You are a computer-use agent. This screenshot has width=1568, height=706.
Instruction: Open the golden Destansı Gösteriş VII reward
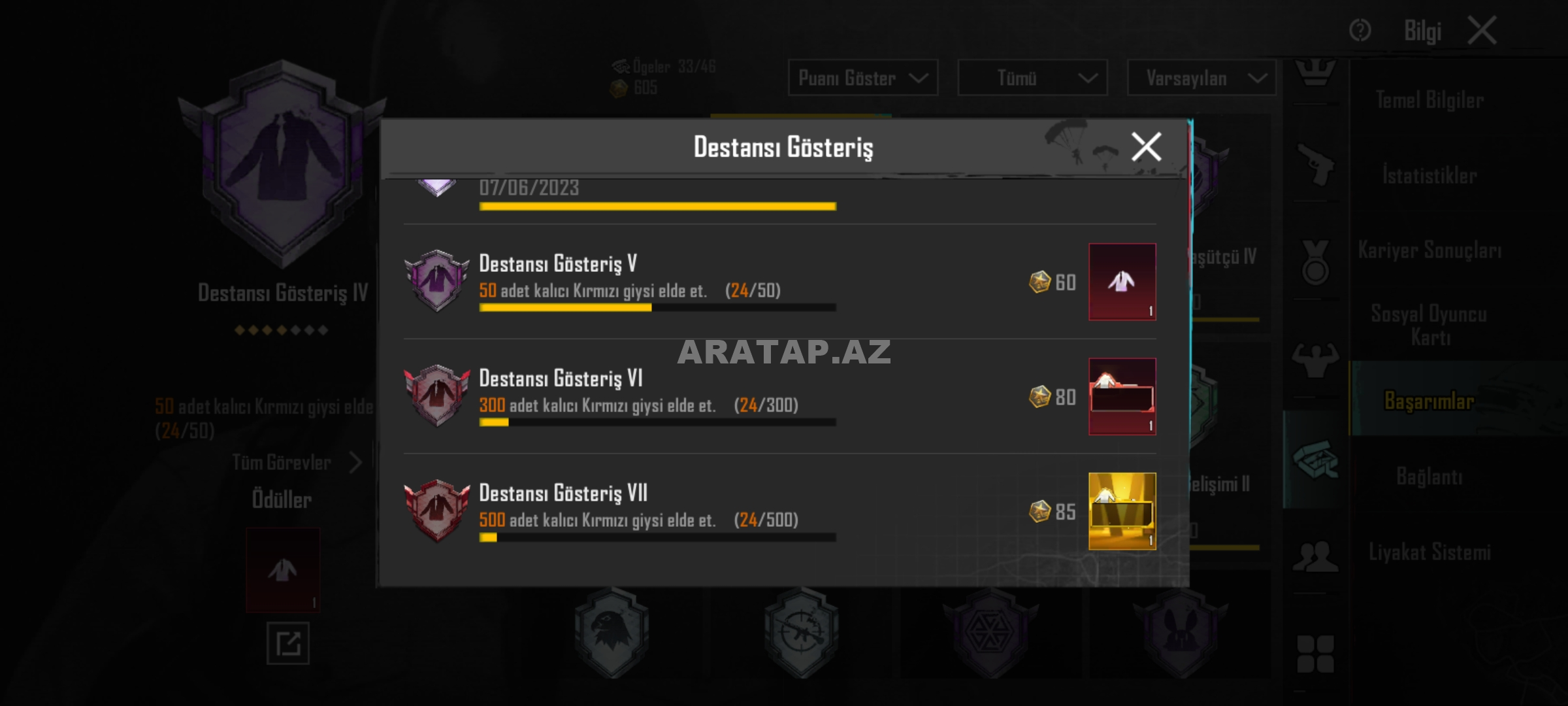1122,511
